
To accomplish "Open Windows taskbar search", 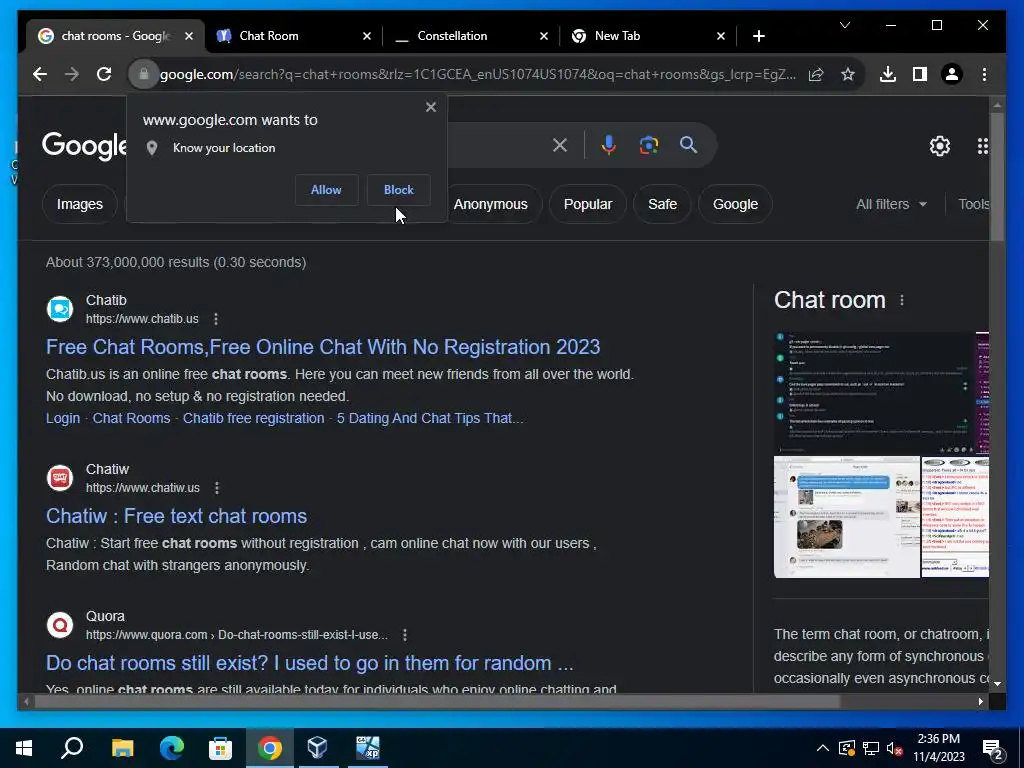I will (x=72, y=748).
